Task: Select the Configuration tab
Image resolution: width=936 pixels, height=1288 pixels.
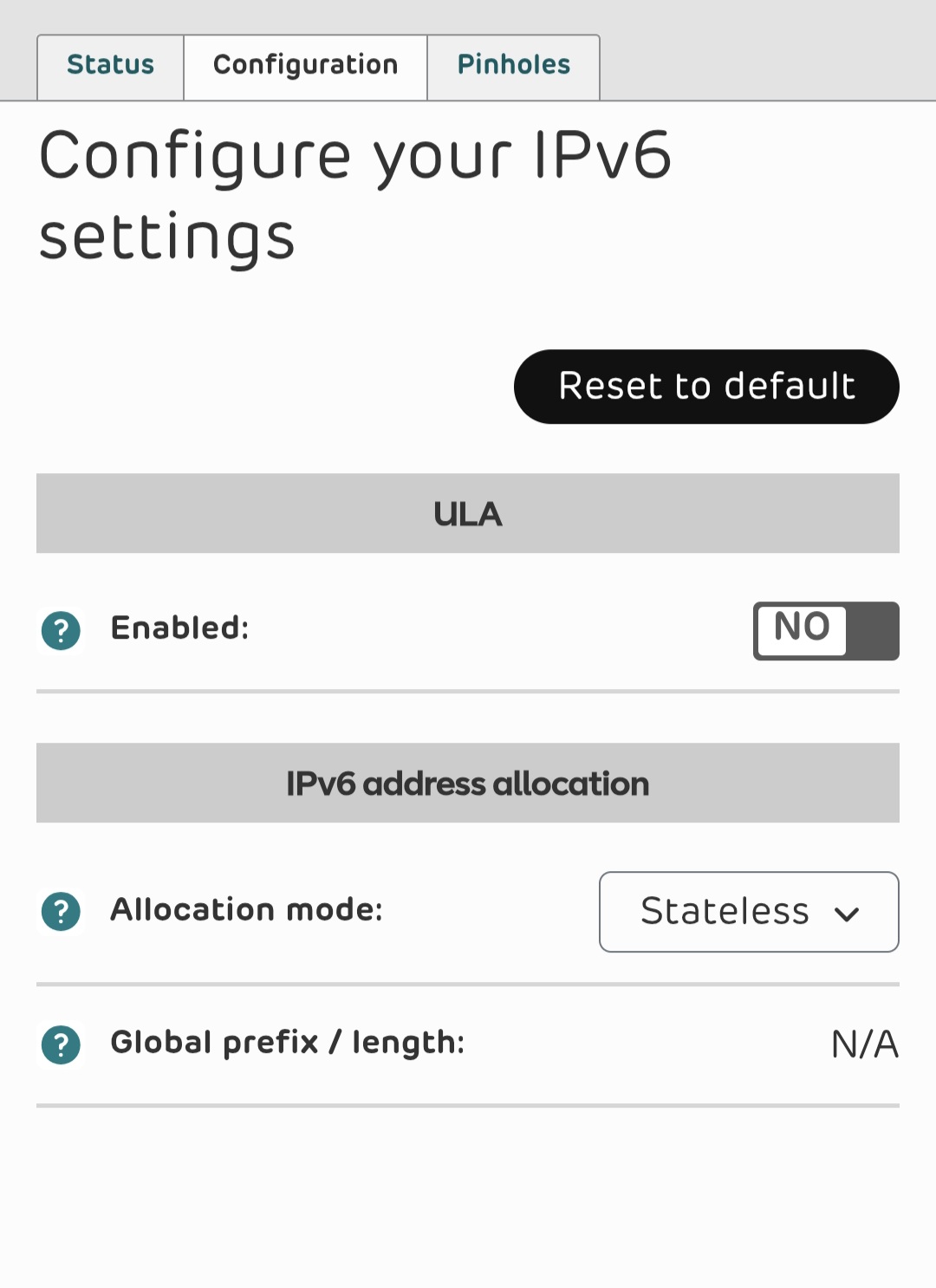Action: tap(305, 67)
